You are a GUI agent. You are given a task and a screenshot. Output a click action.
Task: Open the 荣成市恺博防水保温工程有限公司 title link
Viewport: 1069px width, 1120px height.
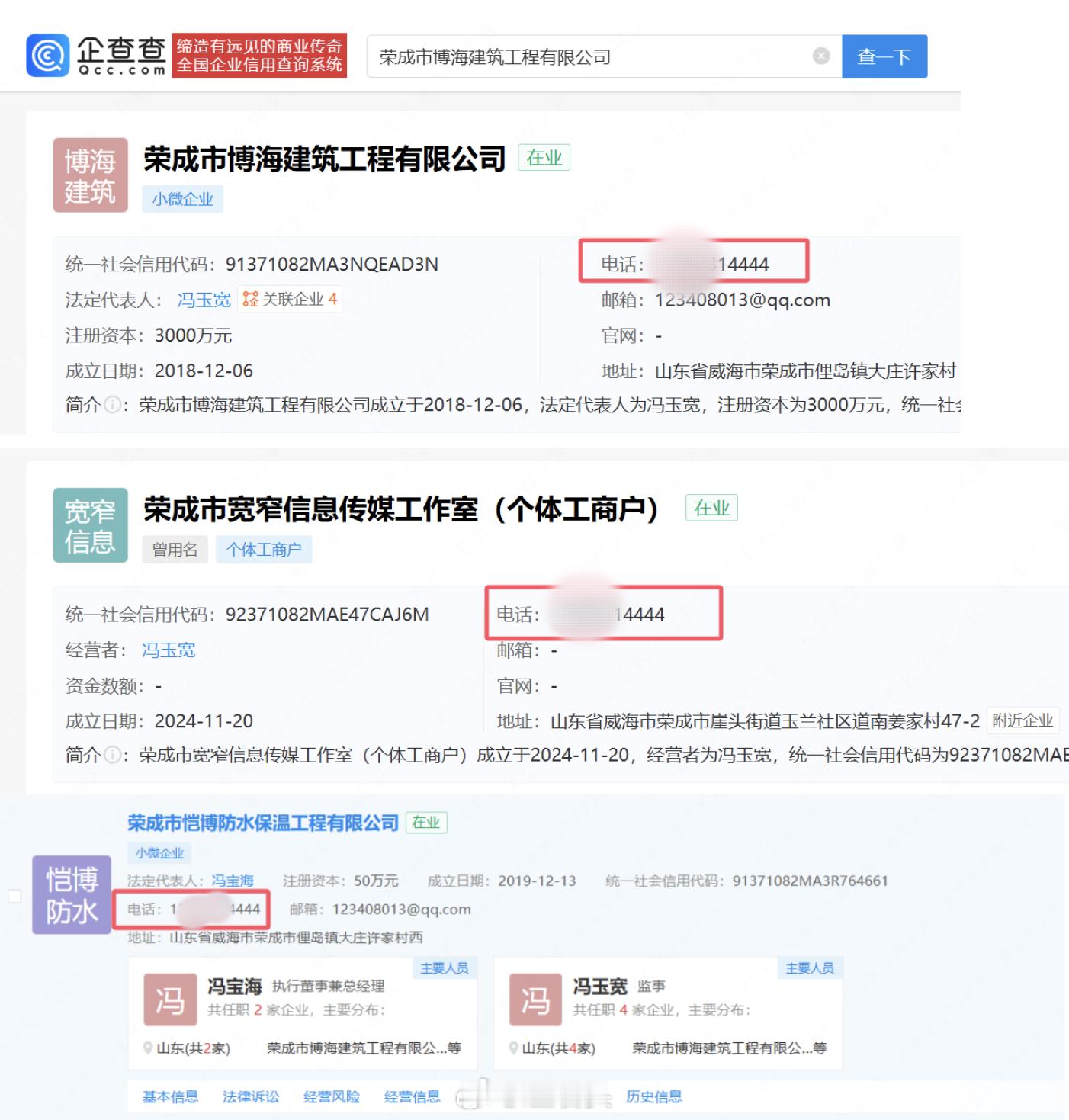pos(263,823)
